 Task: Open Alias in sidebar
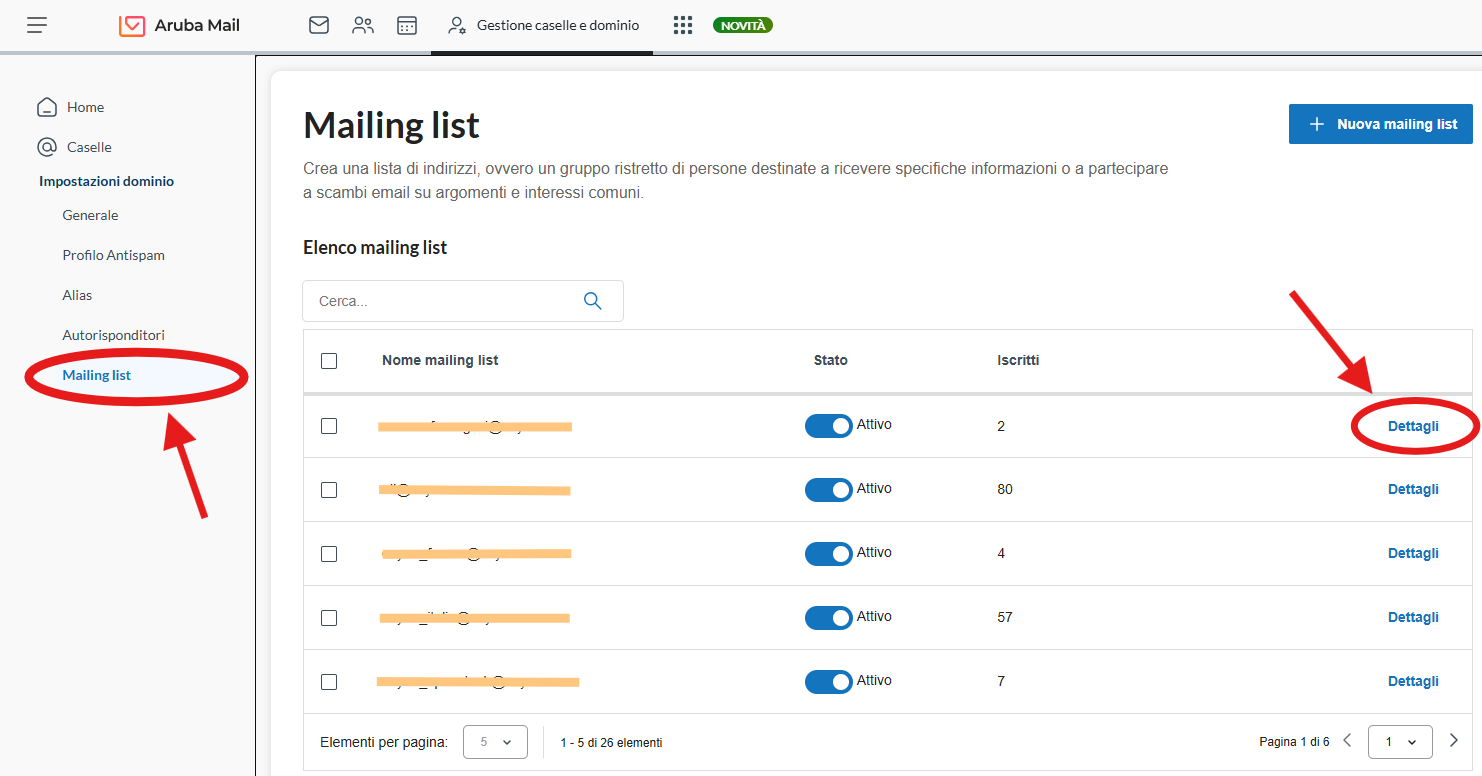[x=77, y=295]
